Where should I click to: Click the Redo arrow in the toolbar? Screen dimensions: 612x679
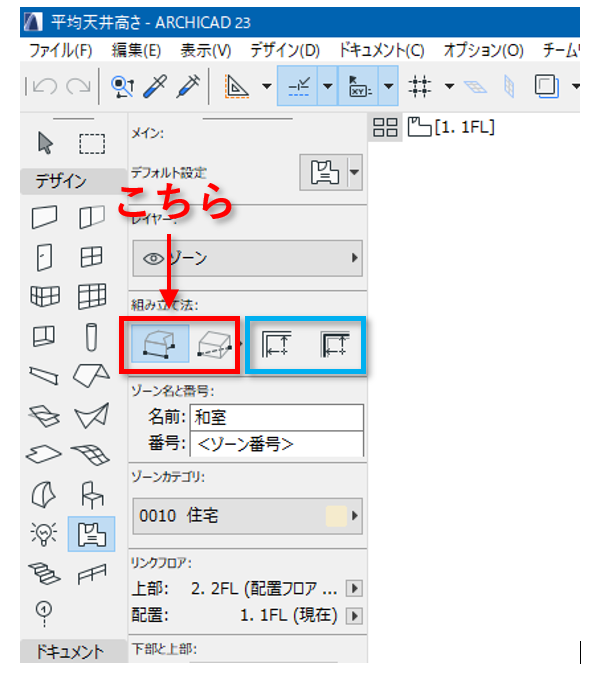78,86
